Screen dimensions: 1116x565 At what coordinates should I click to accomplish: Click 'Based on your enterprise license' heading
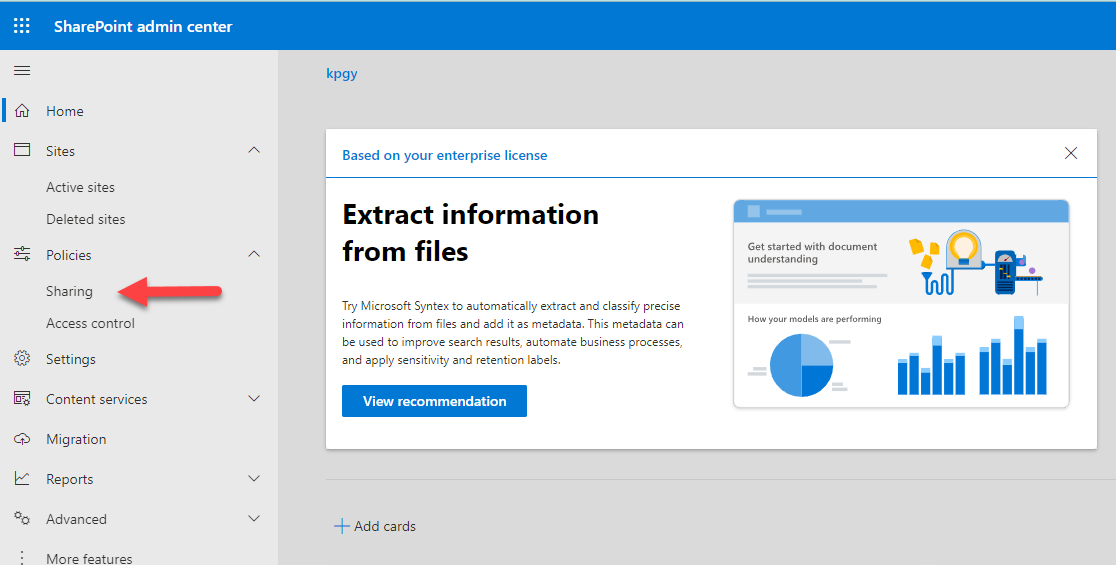tap(445, 155)
